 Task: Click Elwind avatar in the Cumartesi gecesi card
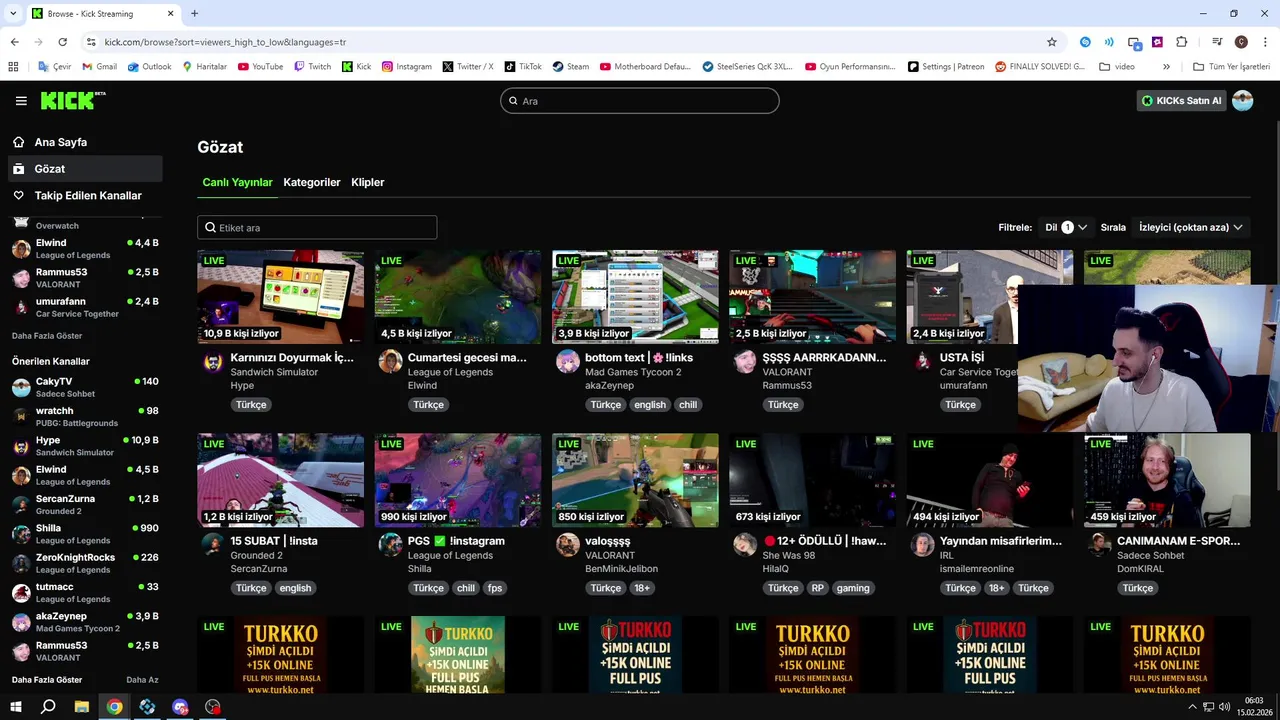tap(390, 362)
